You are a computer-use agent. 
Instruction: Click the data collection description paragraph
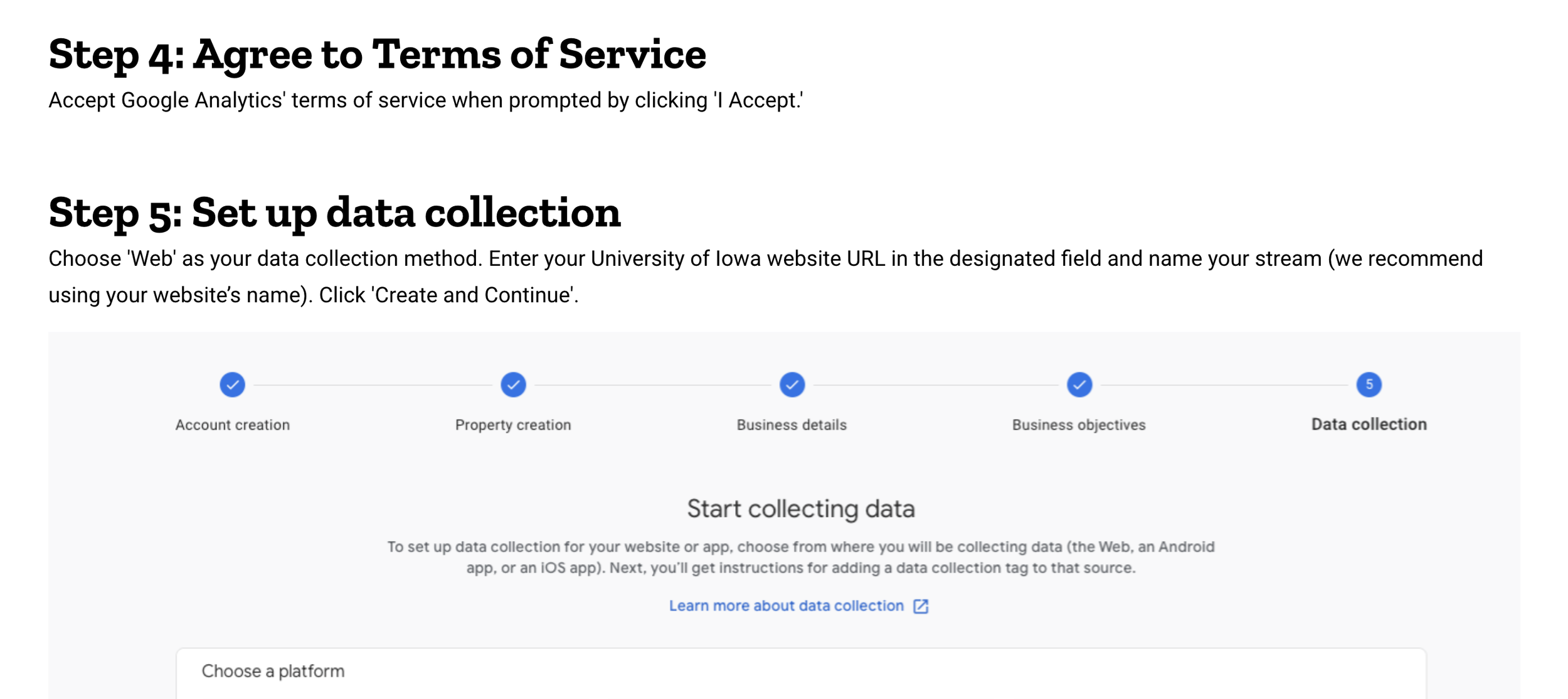click(801, 557)
